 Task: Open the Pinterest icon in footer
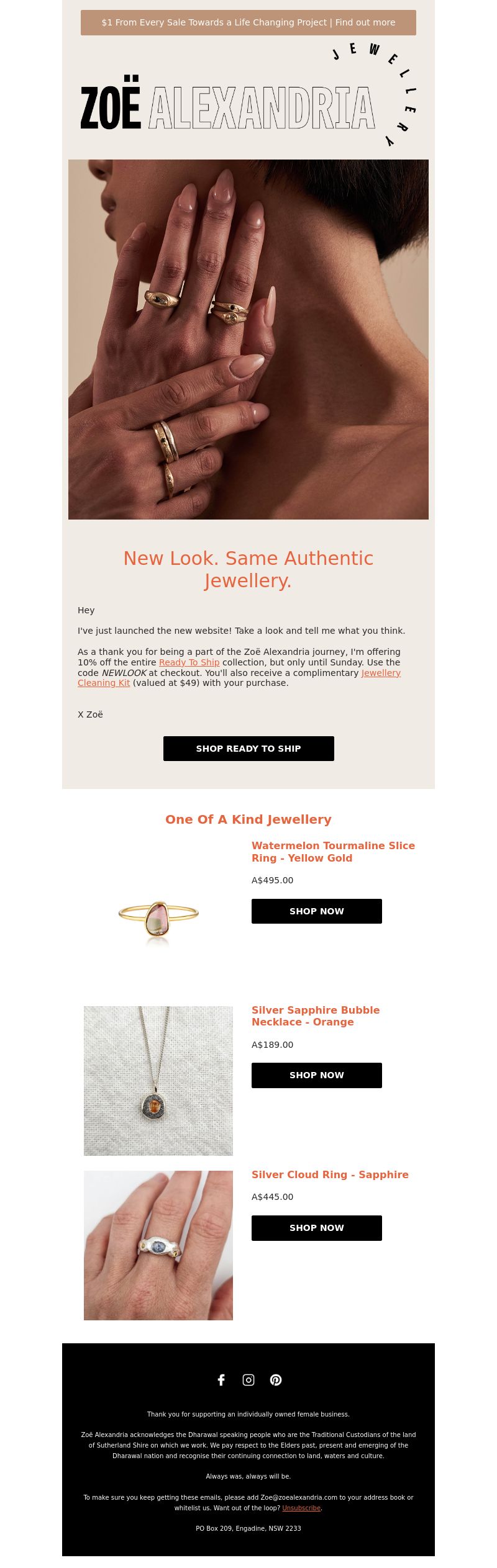point(276,1379)
